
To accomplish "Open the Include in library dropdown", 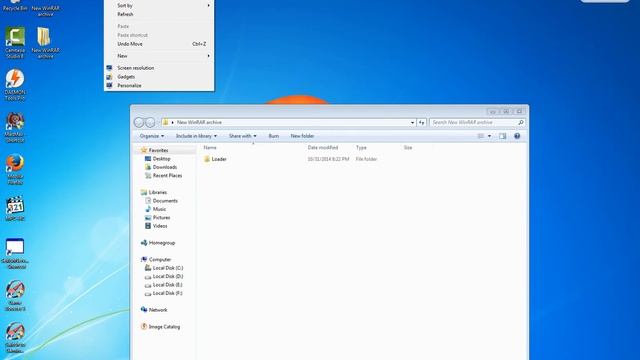I will click(196, 136).
